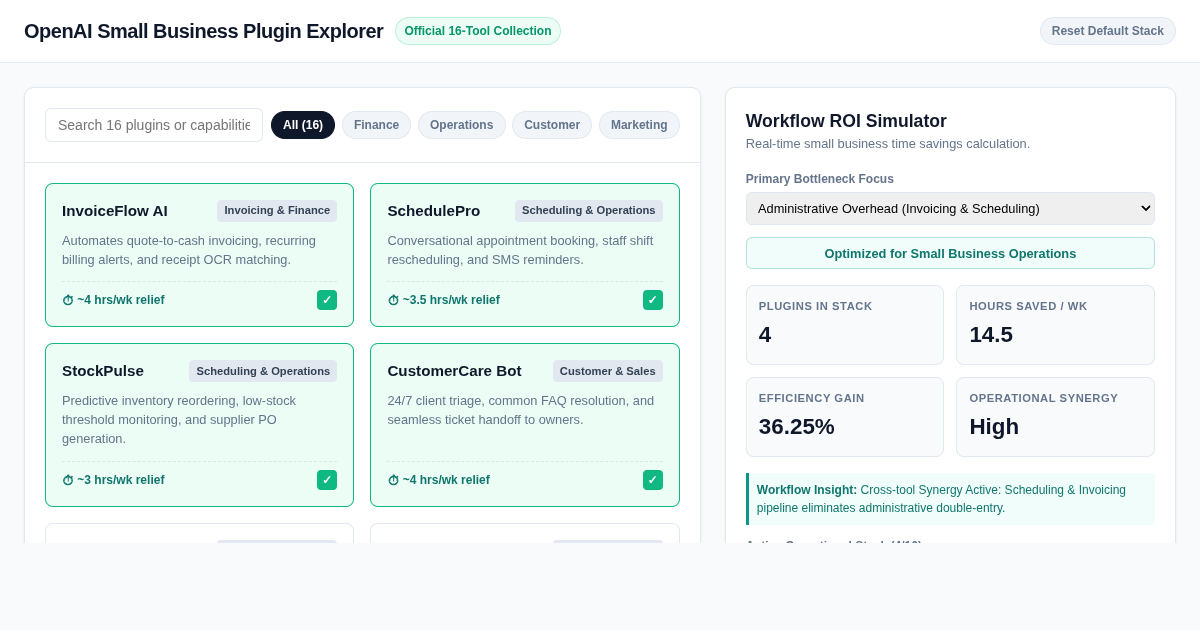Toggle the InvoiceFlow AI checkbox
The width and height of the screenshot is (1200, 630).
click(x=327, y=300)
